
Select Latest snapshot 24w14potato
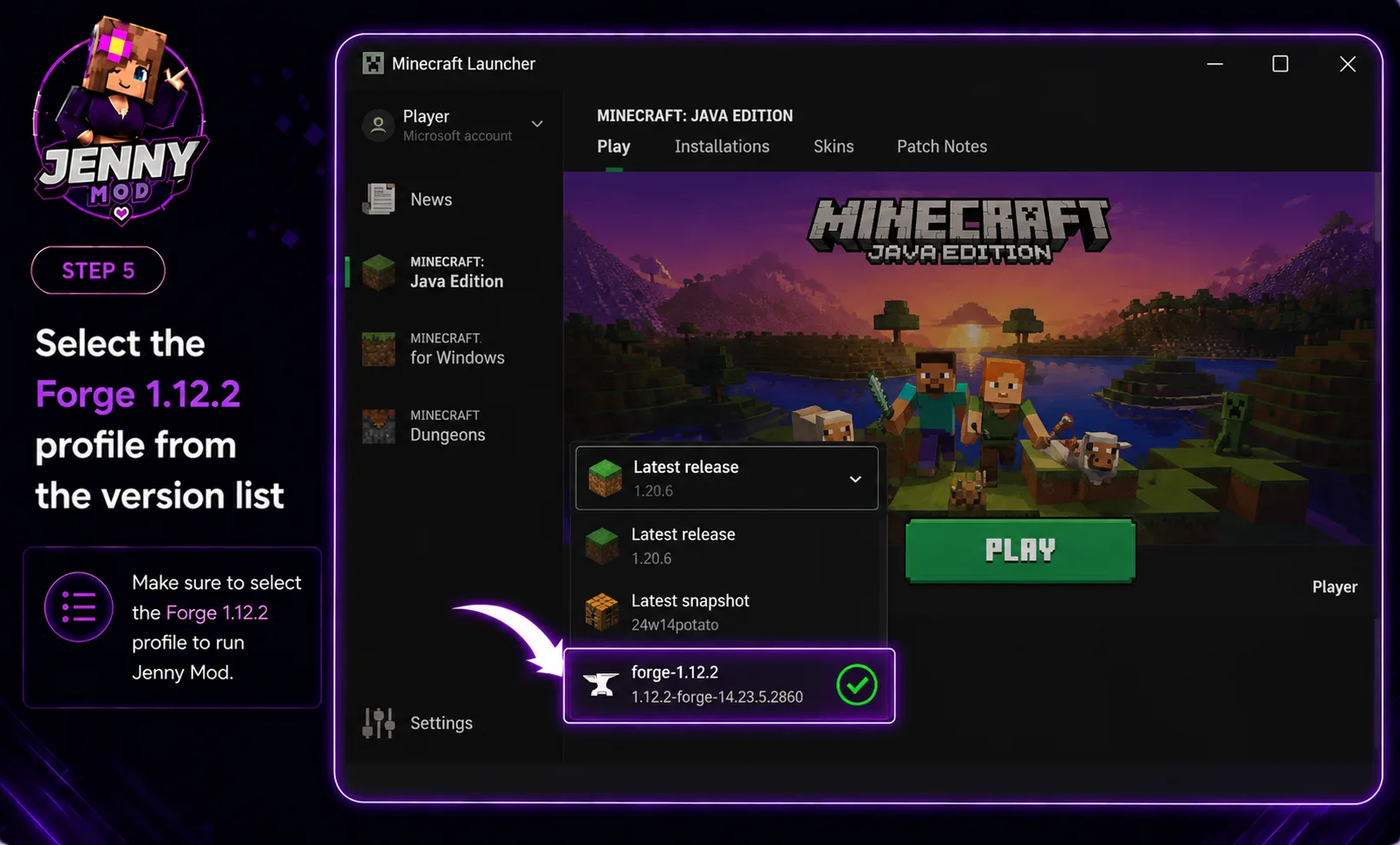(x=727, y=612)
